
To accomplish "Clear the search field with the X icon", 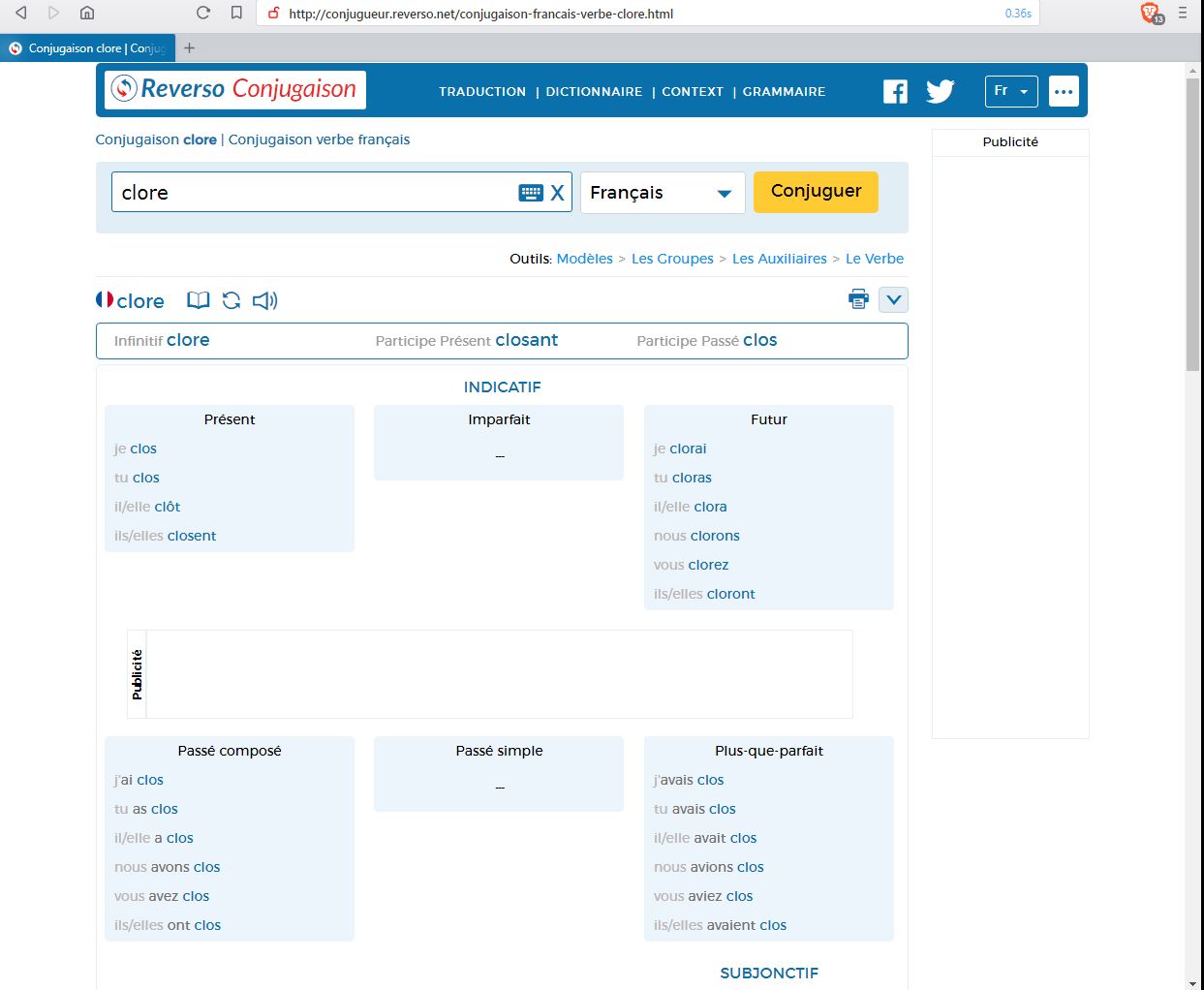I will point(557,193).
